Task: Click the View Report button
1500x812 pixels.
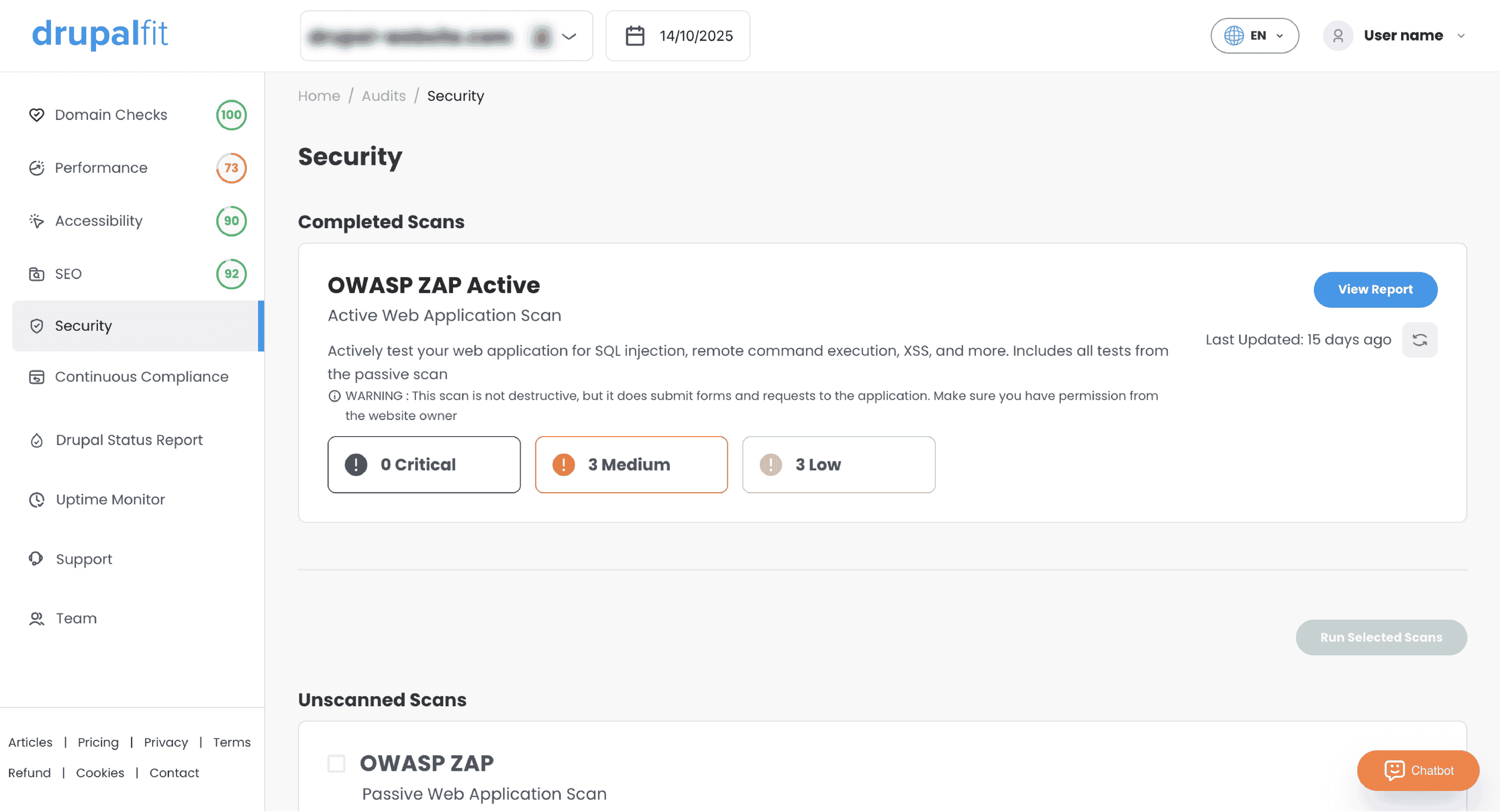Action: (x=1375, y=290)
